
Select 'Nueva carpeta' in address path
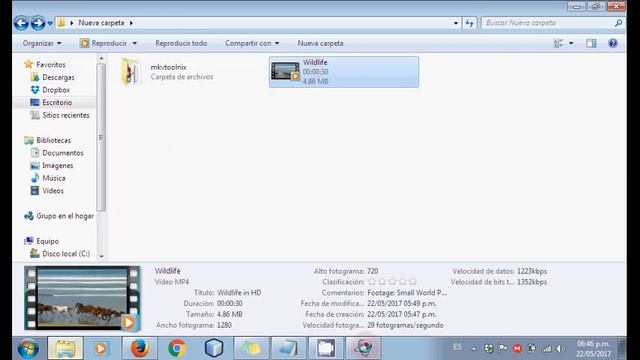(x=101, y=23)
